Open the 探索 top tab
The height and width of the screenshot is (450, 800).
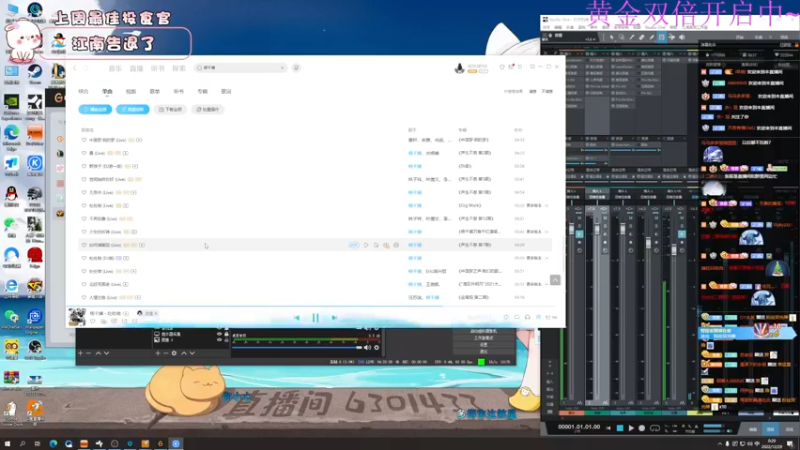[x=179, y=68]
